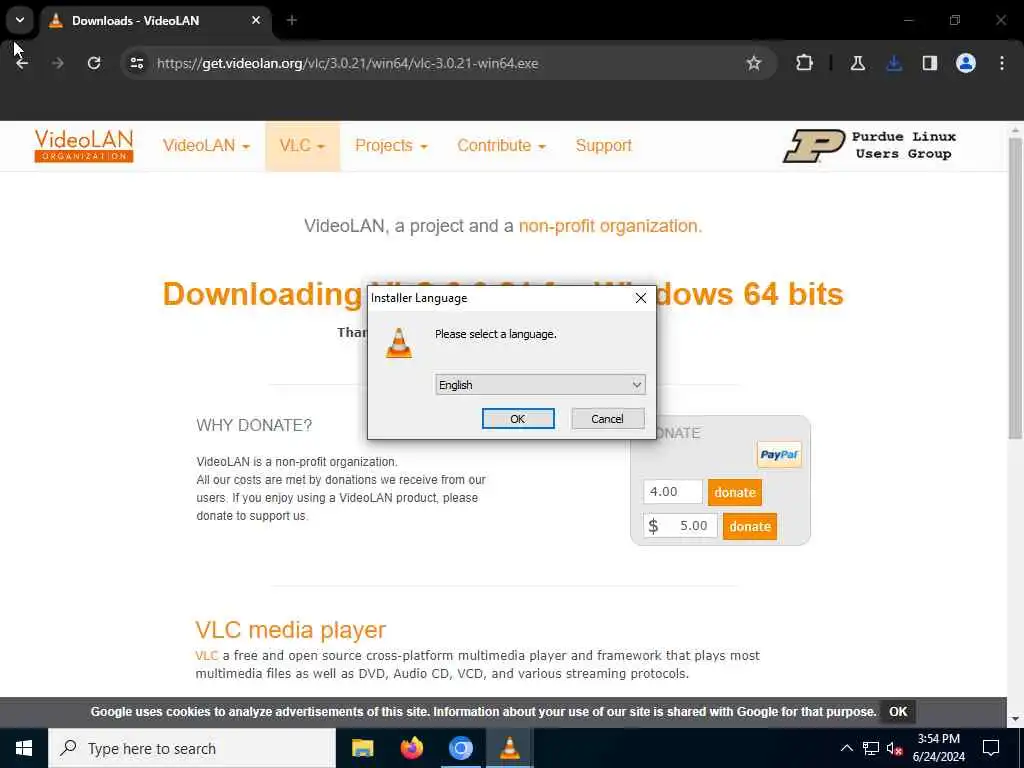Click the browser forward arrow
The height and width of the screenshot is (768, 1024).
point(57,63)
